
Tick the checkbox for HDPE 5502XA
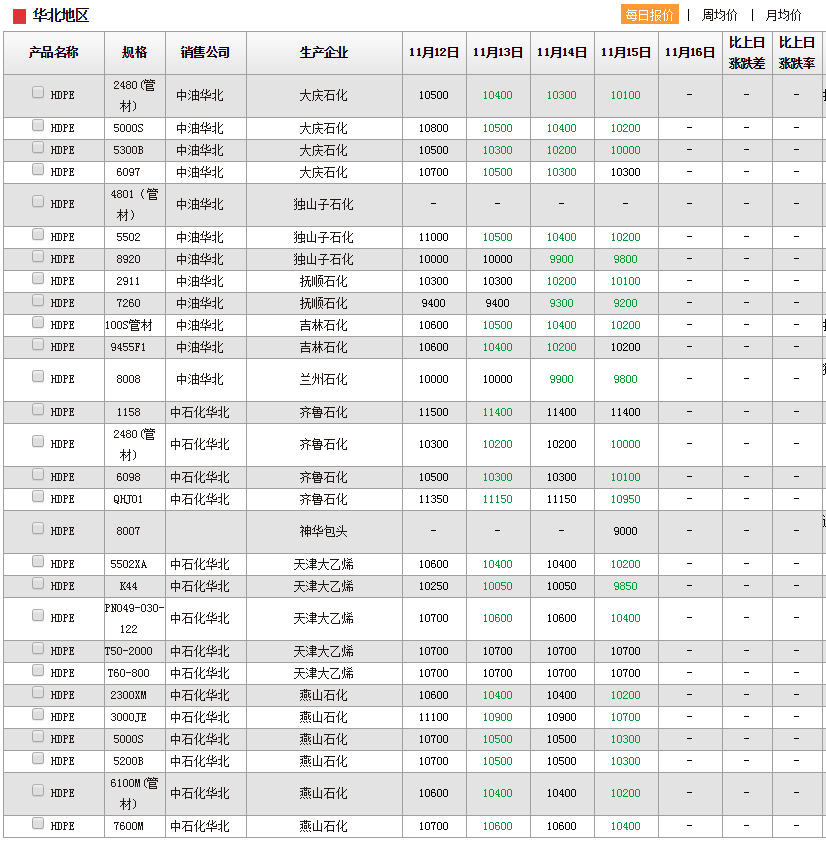[x=38, y=561]
